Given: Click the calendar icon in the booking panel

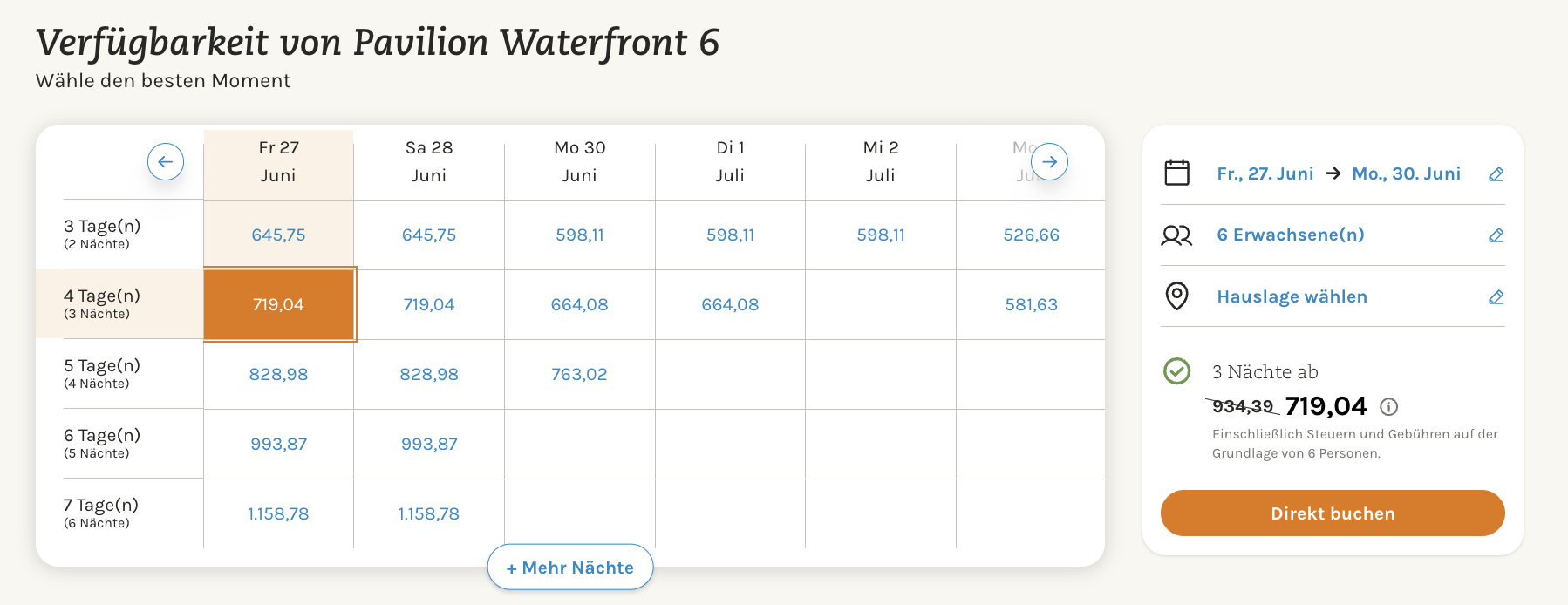Looking at the screenshot, I should pyautogui.click(x=1177, y=173).
